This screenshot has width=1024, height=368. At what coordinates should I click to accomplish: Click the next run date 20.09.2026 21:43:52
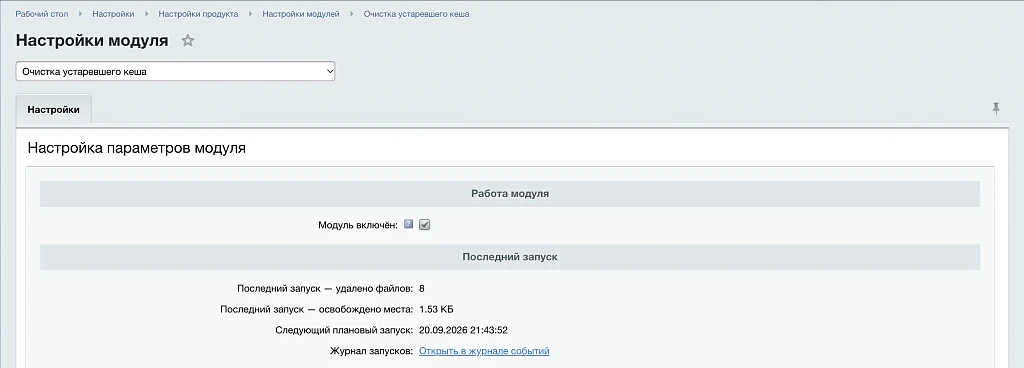point(463,330)
